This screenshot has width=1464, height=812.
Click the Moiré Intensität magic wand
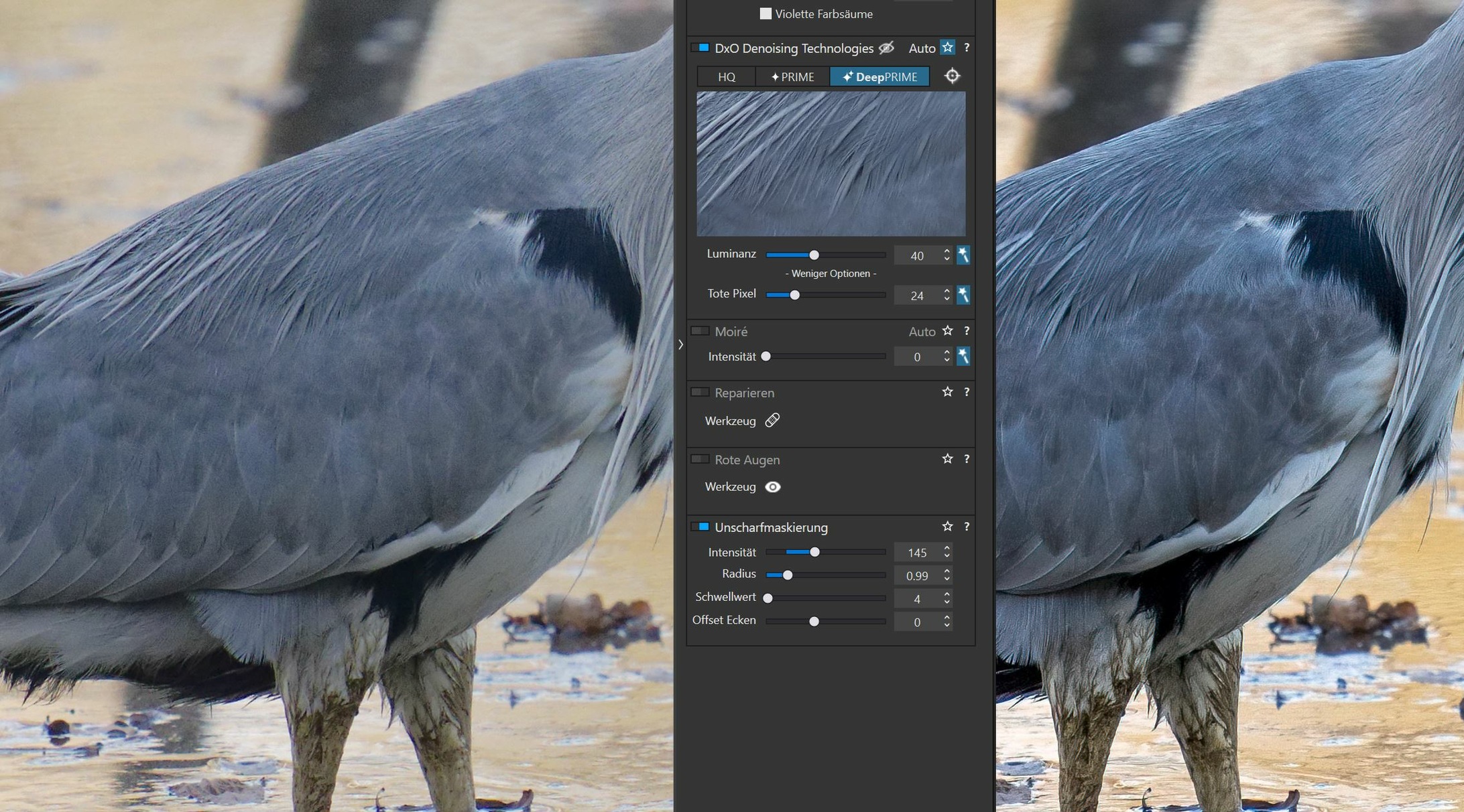point(963,356)
